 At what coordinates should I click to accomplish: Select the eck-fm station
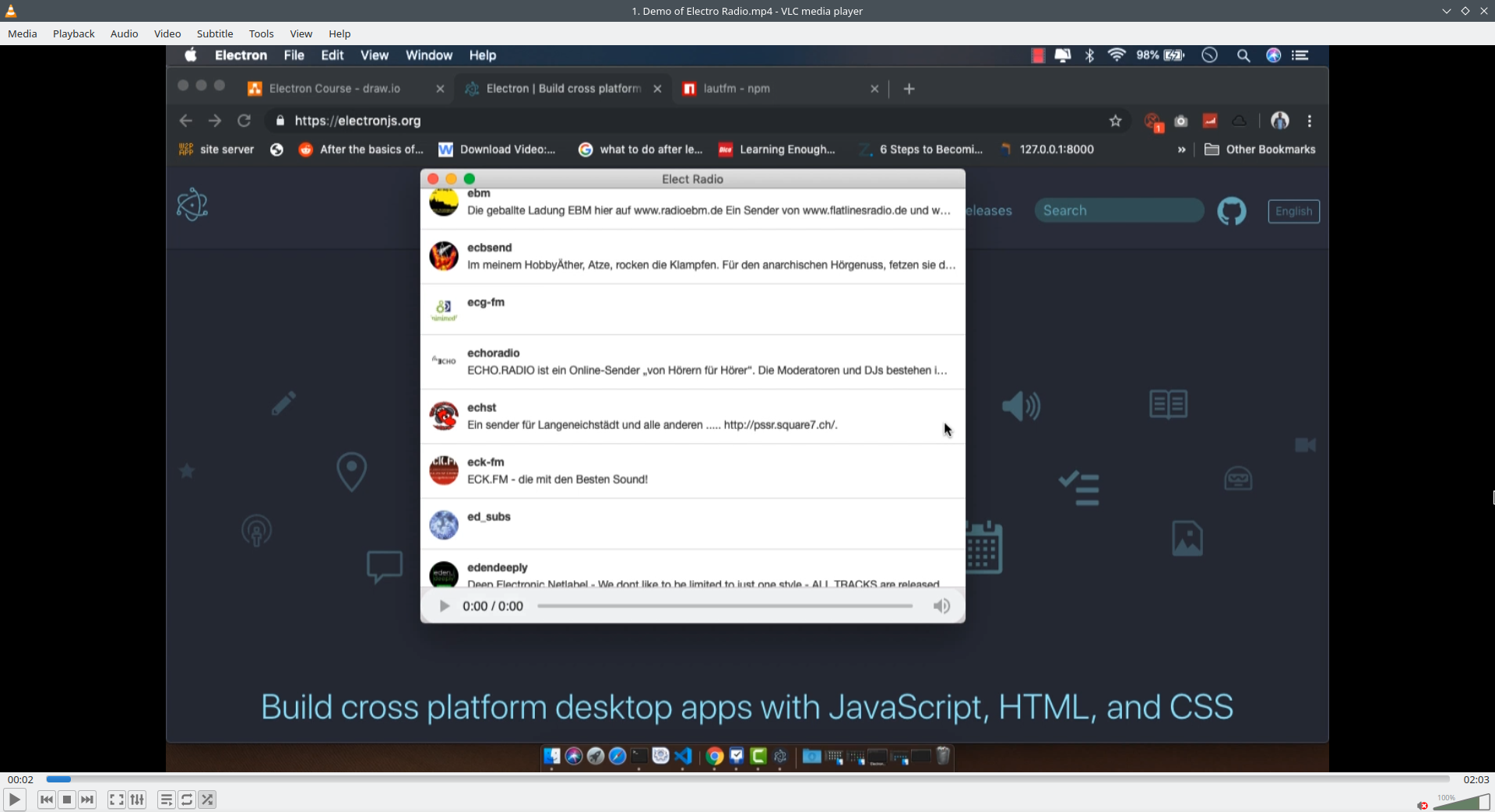(693, 471)
